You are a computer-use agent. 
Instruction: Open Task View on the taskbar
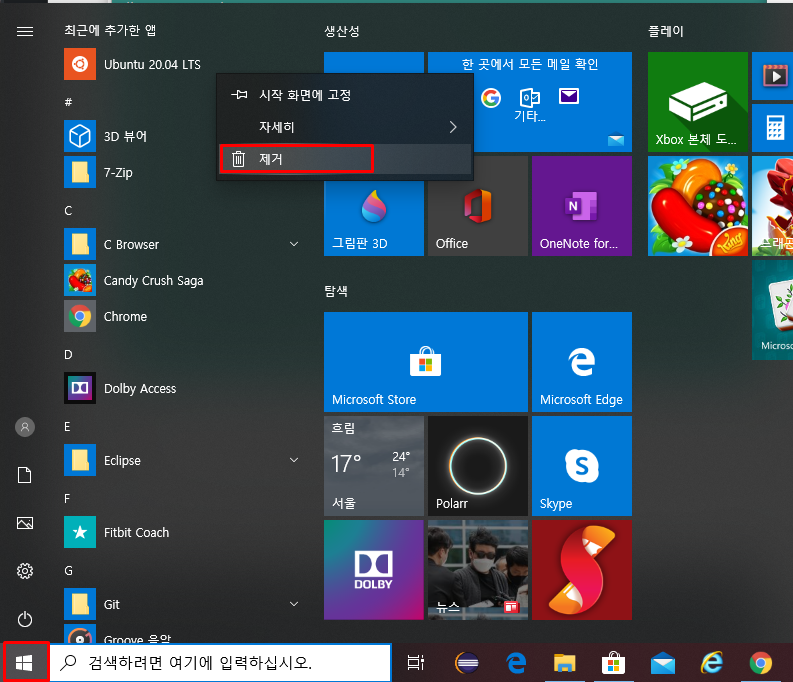point(416,662)
